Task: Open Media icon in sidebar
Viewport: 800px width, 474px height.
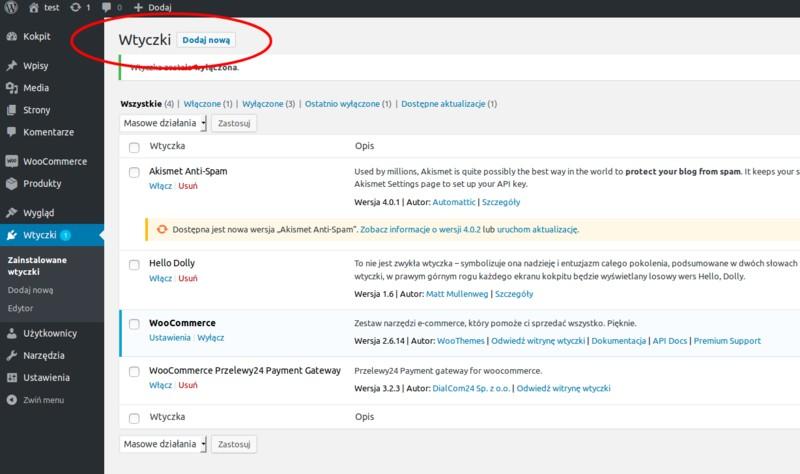Action: (x=12, y=88)
